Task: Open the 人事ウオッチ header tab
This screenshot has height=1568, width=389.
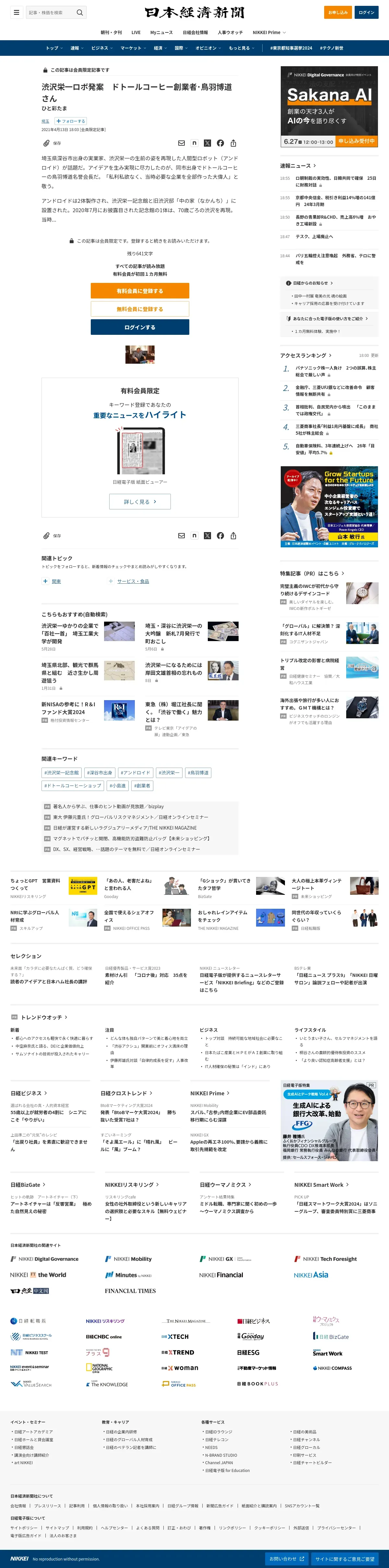Action: point(230,32)
